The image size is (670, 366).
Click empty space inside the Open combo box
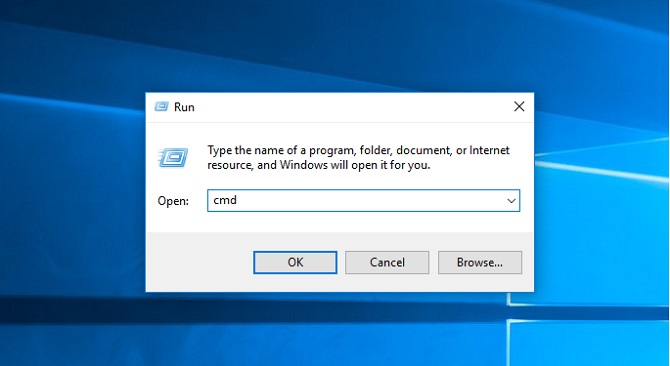(367, 201)
